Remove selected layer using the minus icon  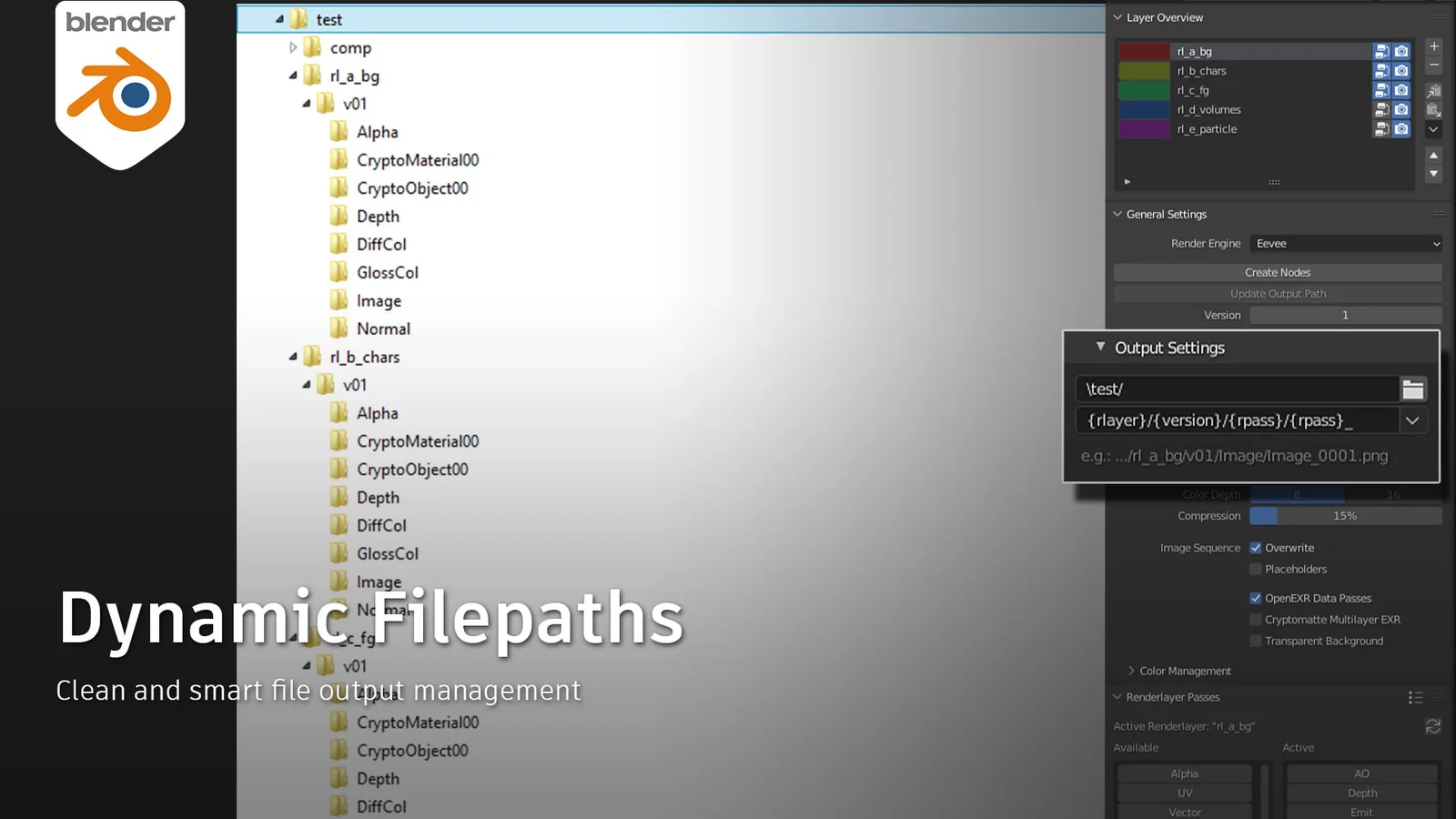[1433, 65]
